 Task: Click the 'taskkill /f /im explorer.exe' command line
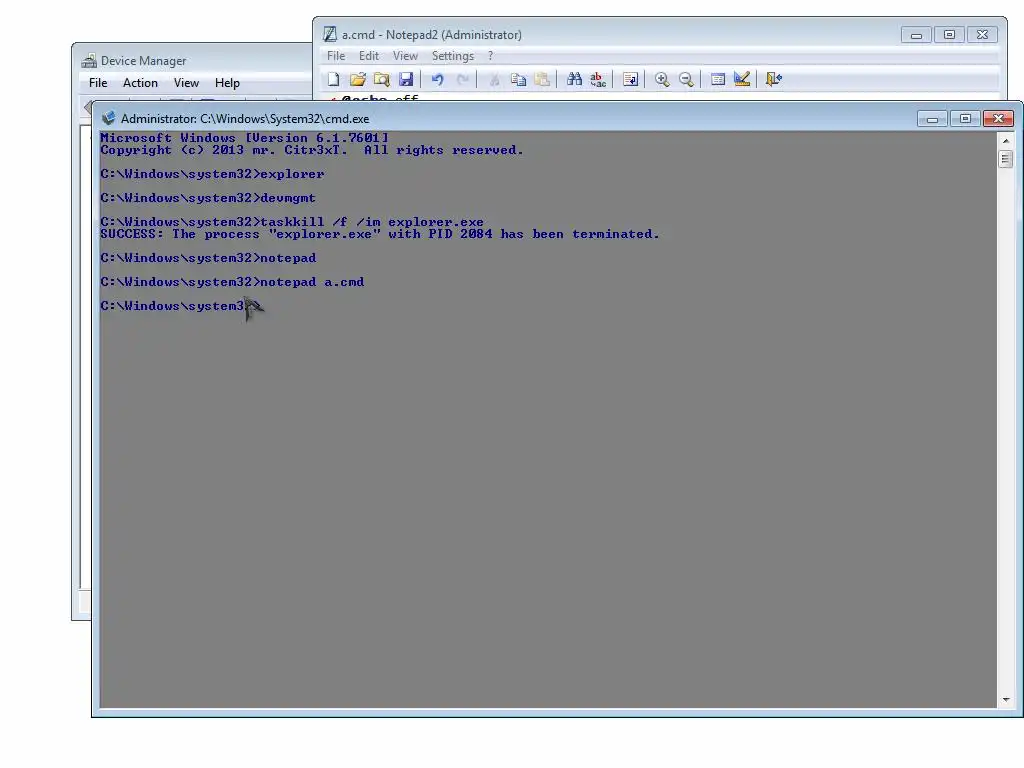pos(292,222)
